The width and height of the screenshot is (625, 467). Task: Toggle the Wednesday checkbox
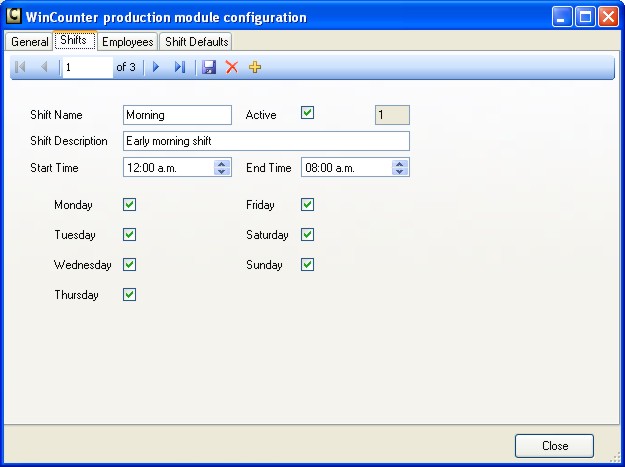(x=130, y=265)
